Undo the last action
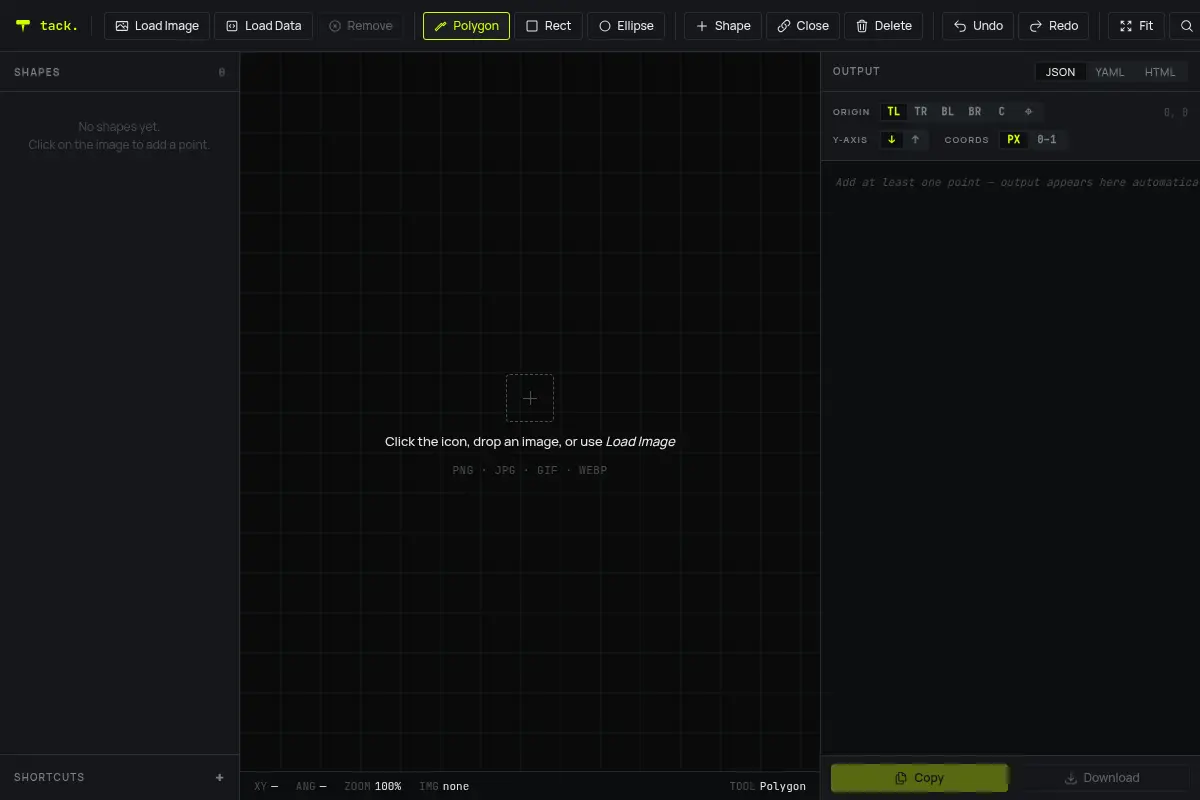The image size is (1200, 800). (x=978, y=26)
